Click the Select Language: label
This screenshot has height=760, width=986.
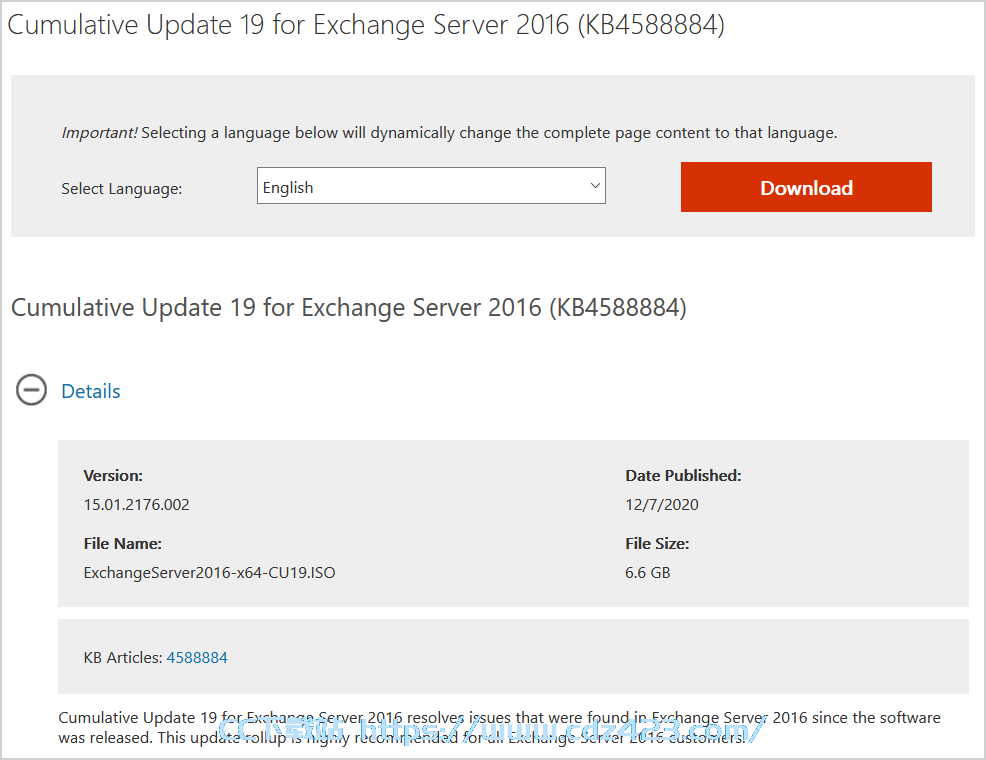click(121, 189)
